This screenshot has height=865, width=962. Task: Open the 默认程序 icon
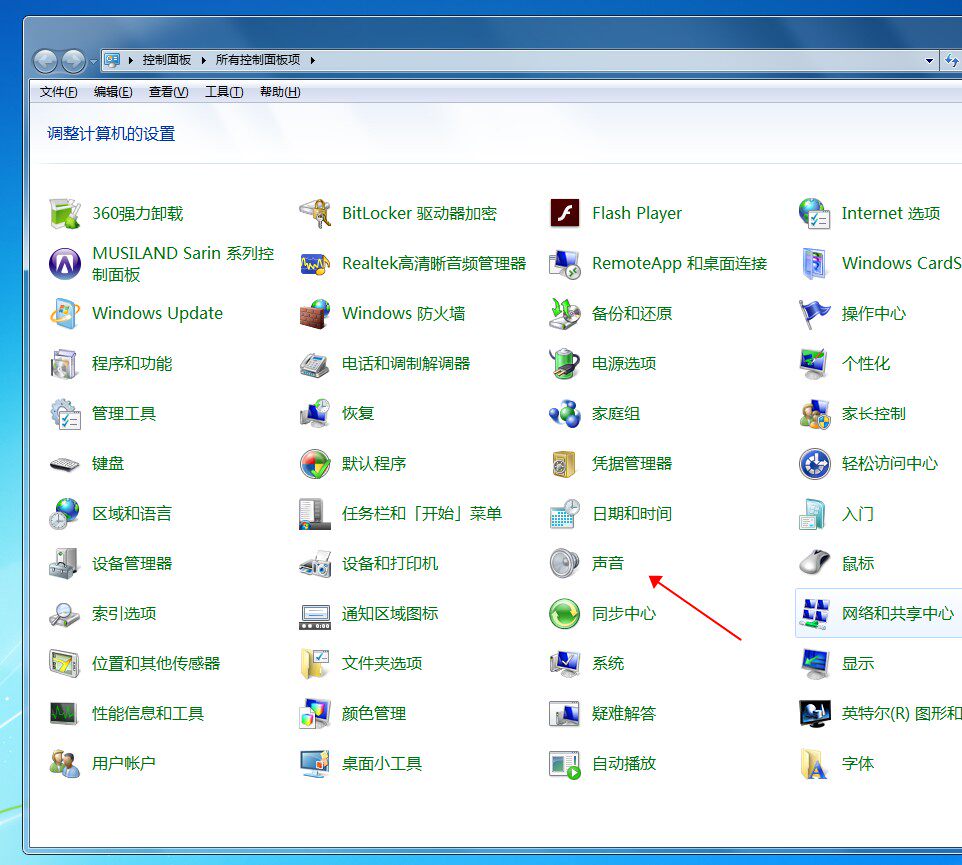click(315, 464)
